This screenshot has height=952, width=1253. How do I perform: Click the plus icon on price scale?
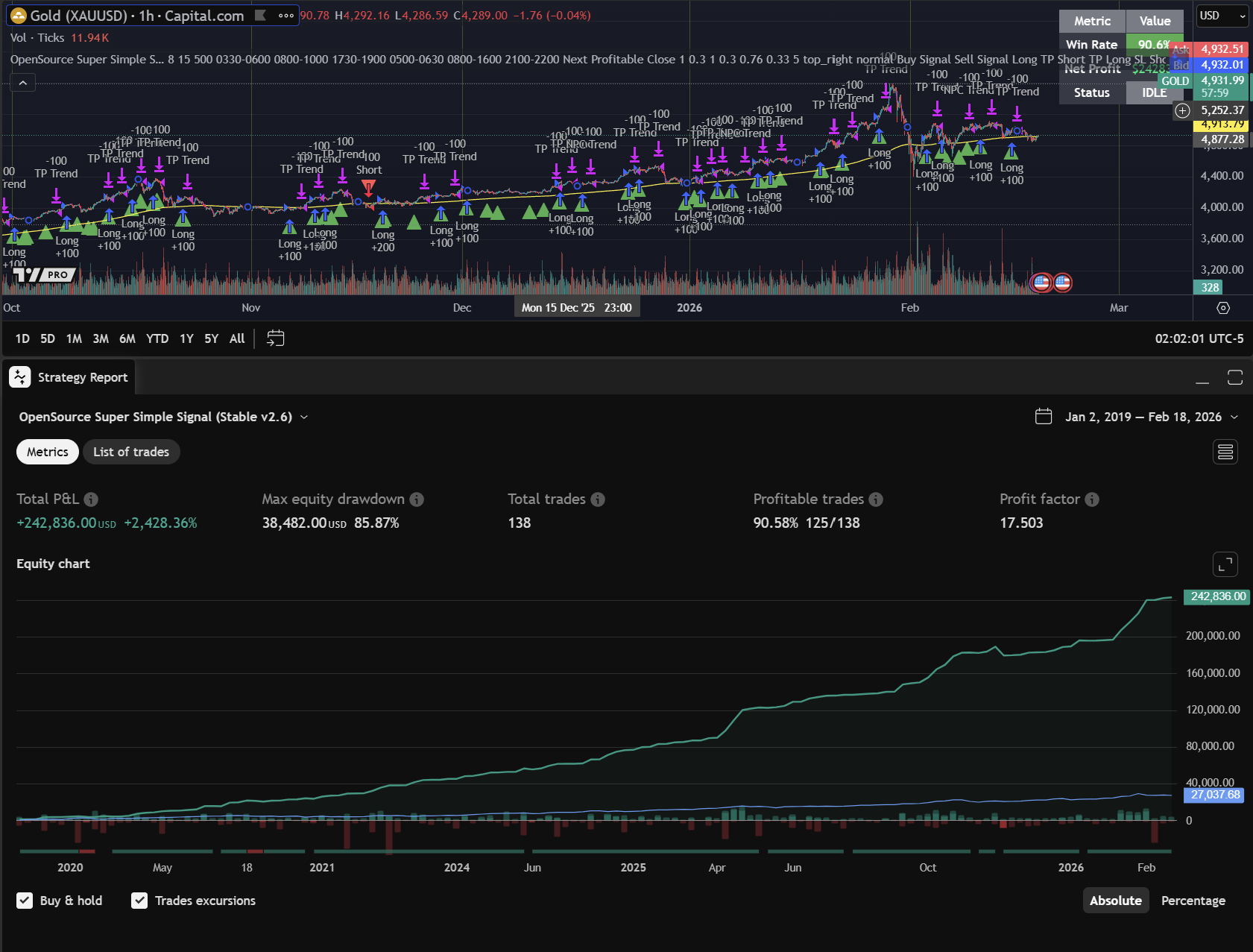pos(1182,110)
